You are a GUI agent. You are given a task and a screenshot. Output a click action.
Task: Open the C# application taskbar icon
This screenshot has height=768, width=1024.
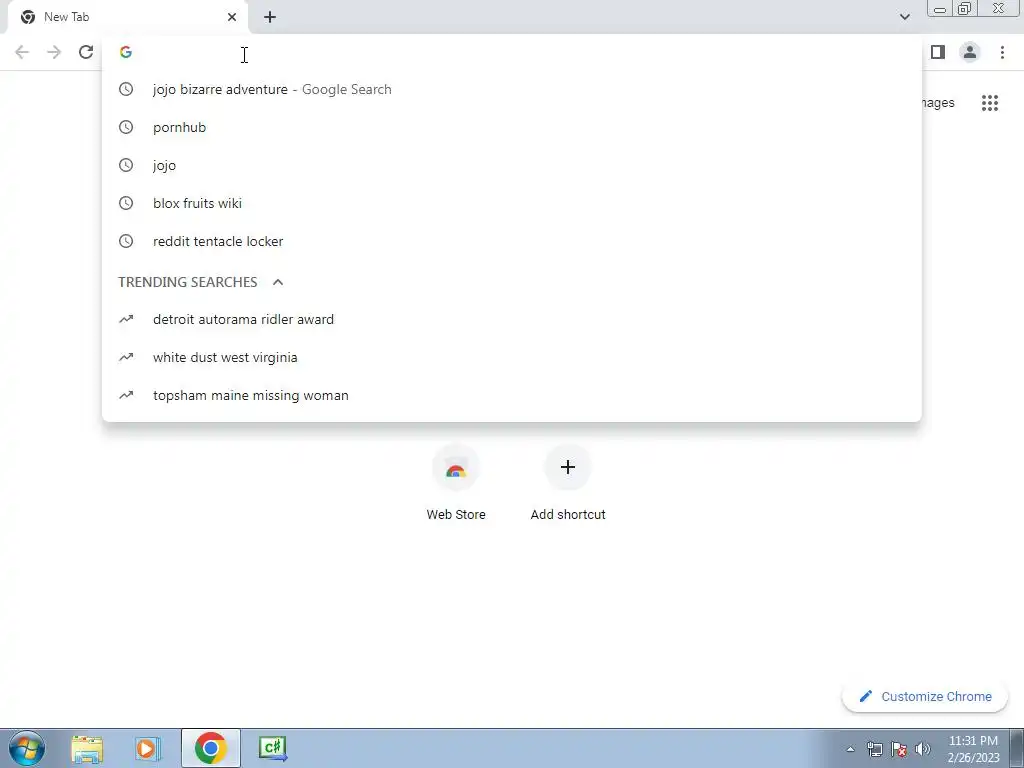272,748
